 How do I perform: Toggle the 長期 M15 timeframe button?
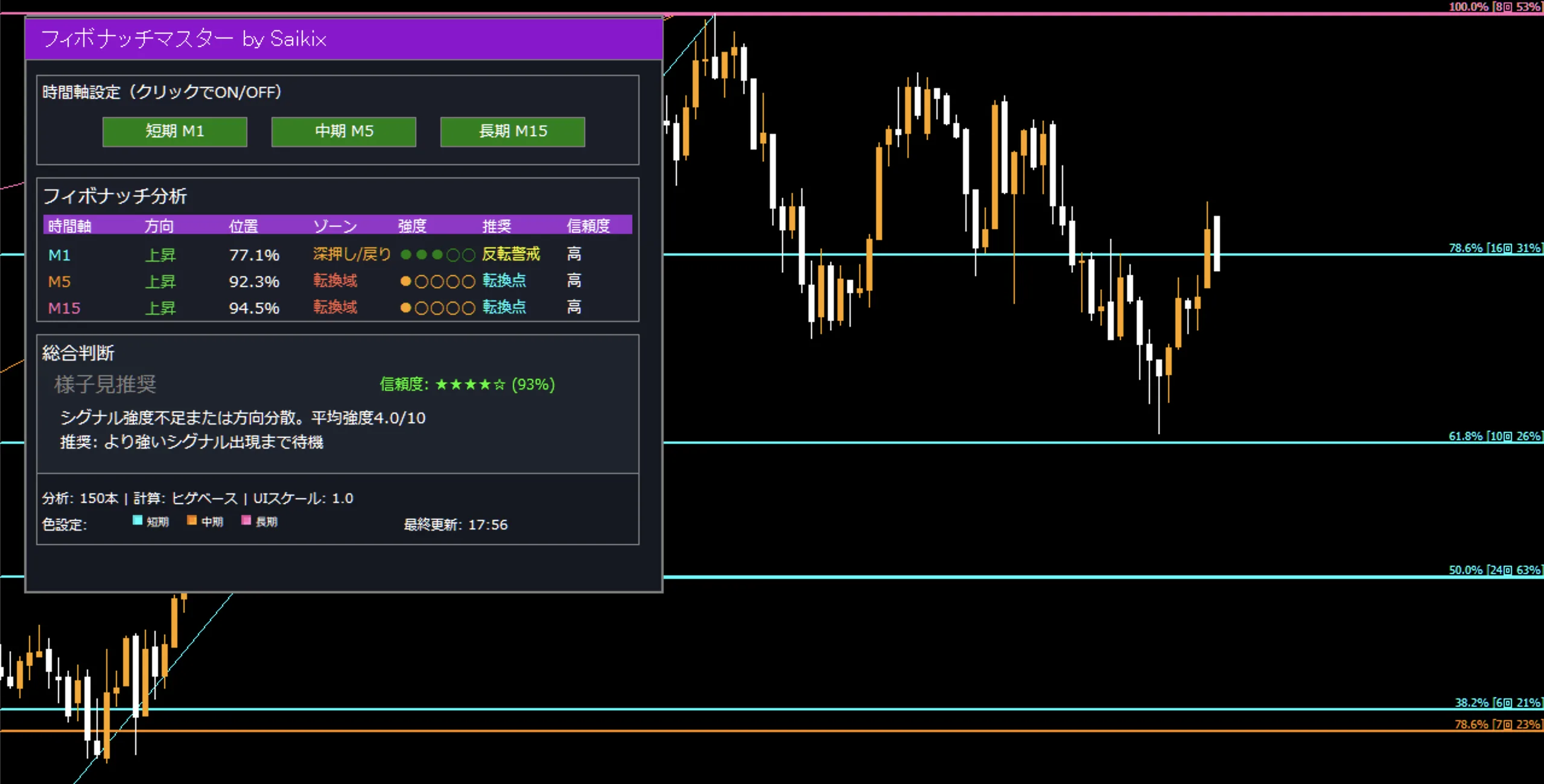pos(513,131)
